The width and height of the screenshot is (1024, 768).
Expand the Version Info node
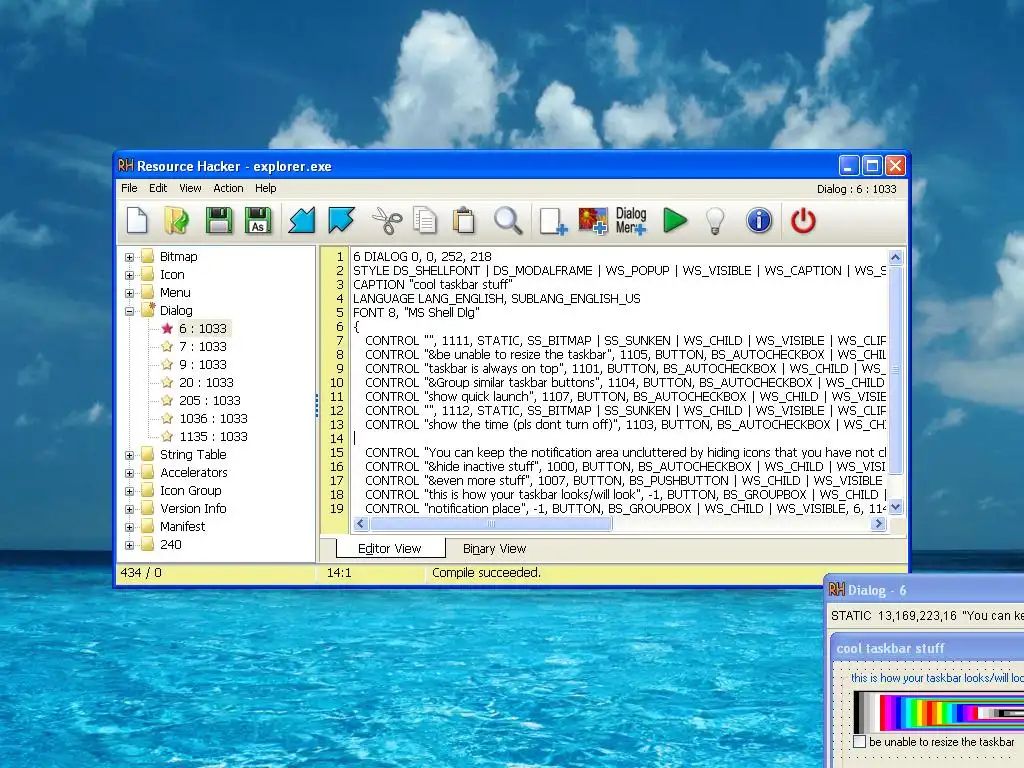tap(129, 509)
